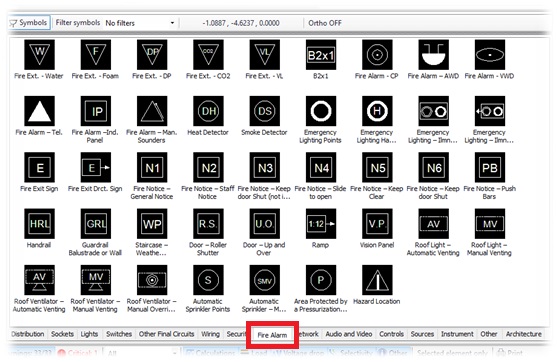Screen dimensions: 558x362
Task: Go to the Wiring tab
Action: pyautogui.click(x=210, y=334)
